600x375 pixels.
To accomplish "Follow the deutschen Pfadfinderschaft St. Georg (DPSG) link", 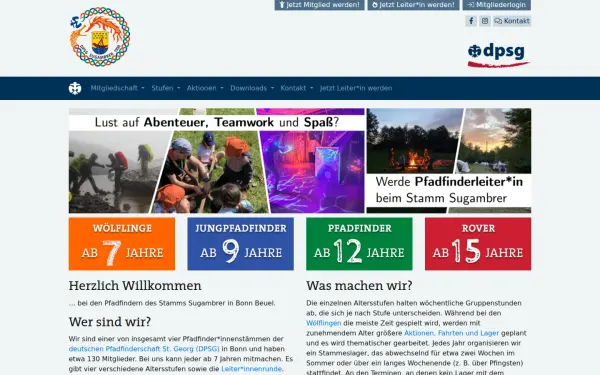I will (144, 349).
